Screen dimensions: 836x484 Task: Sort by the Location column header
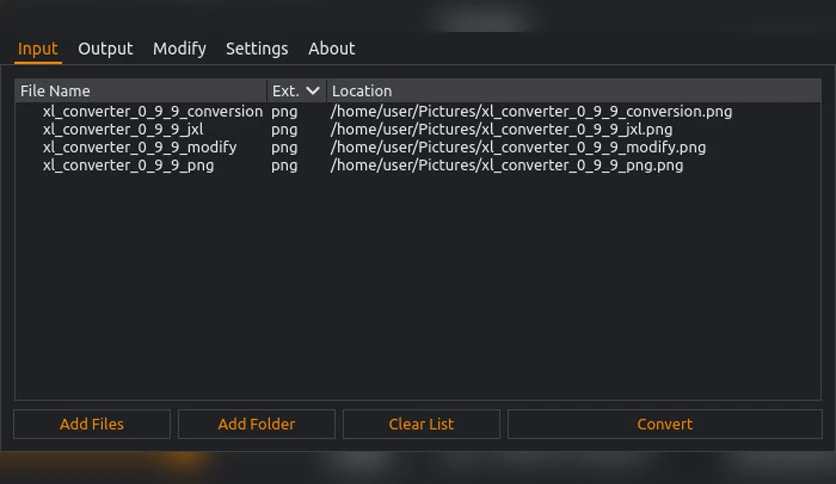(x=574, y=91)
